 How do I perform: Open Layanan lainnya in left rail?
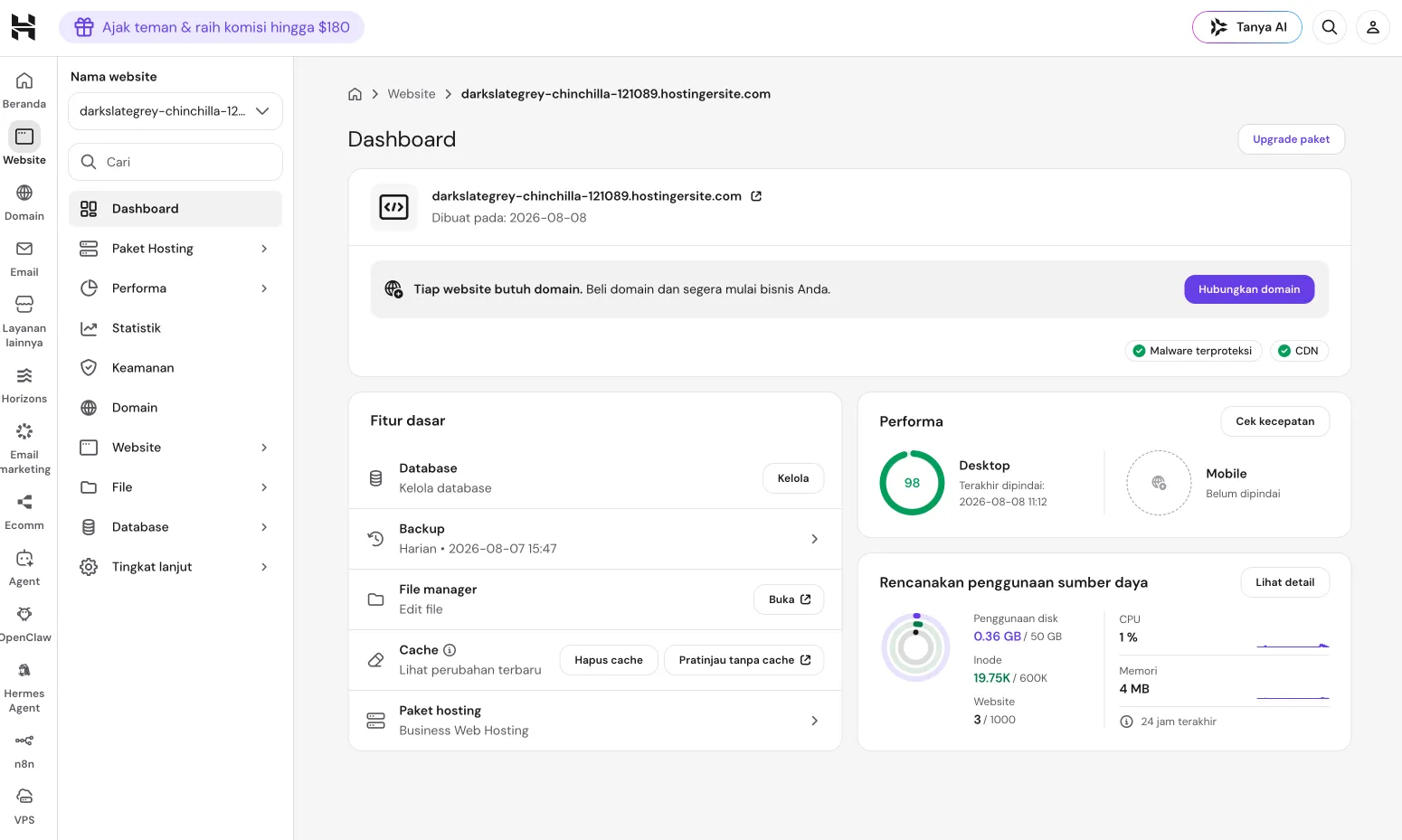(x=24, y=322)
